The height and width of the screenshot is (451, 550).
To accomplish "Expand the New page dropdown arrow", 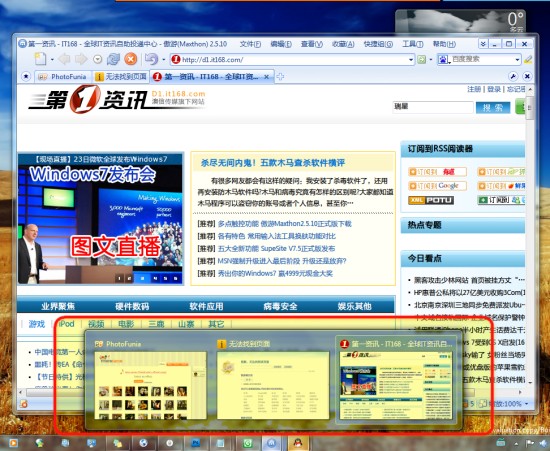I will [x=52, y=60].
